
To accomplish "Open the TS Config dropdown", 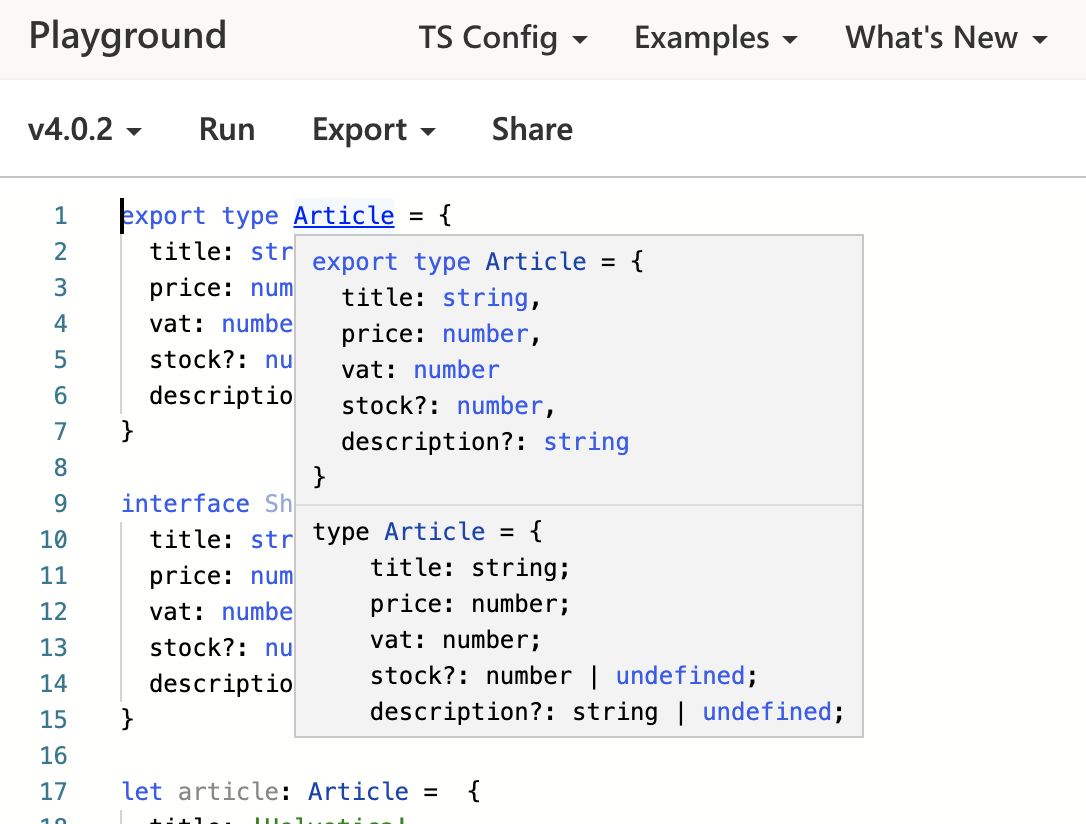I will 503,38.
